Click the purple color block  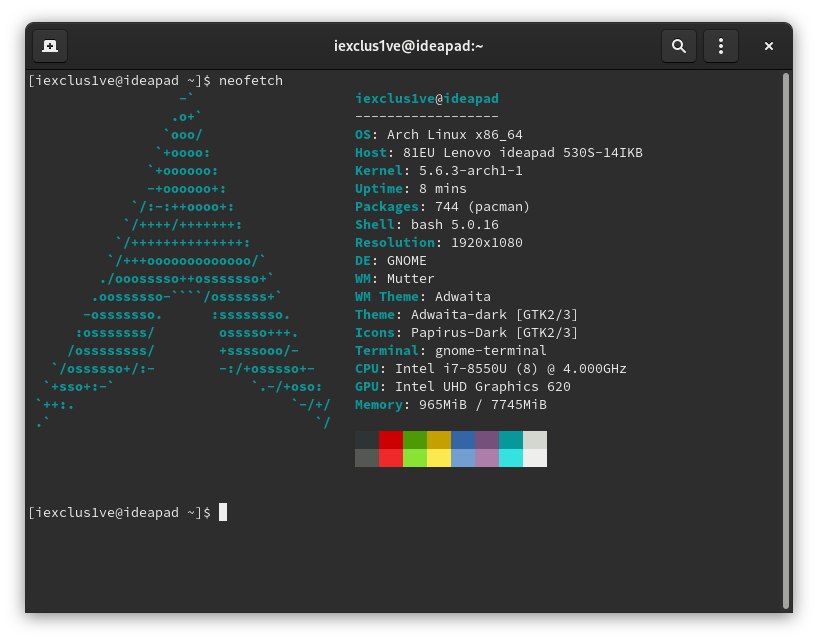487,440
